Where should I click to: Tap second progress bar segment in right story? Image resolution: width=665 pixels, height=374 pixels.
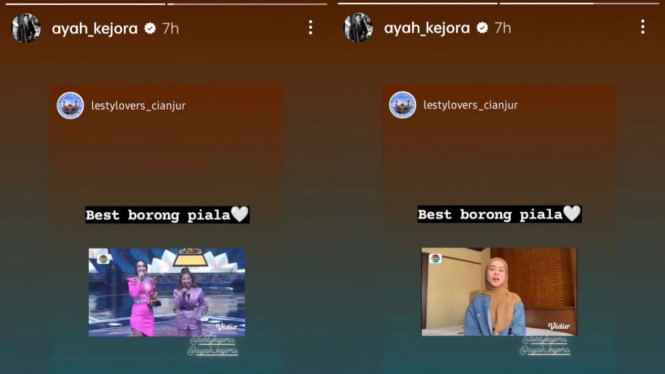click(579, 3)
